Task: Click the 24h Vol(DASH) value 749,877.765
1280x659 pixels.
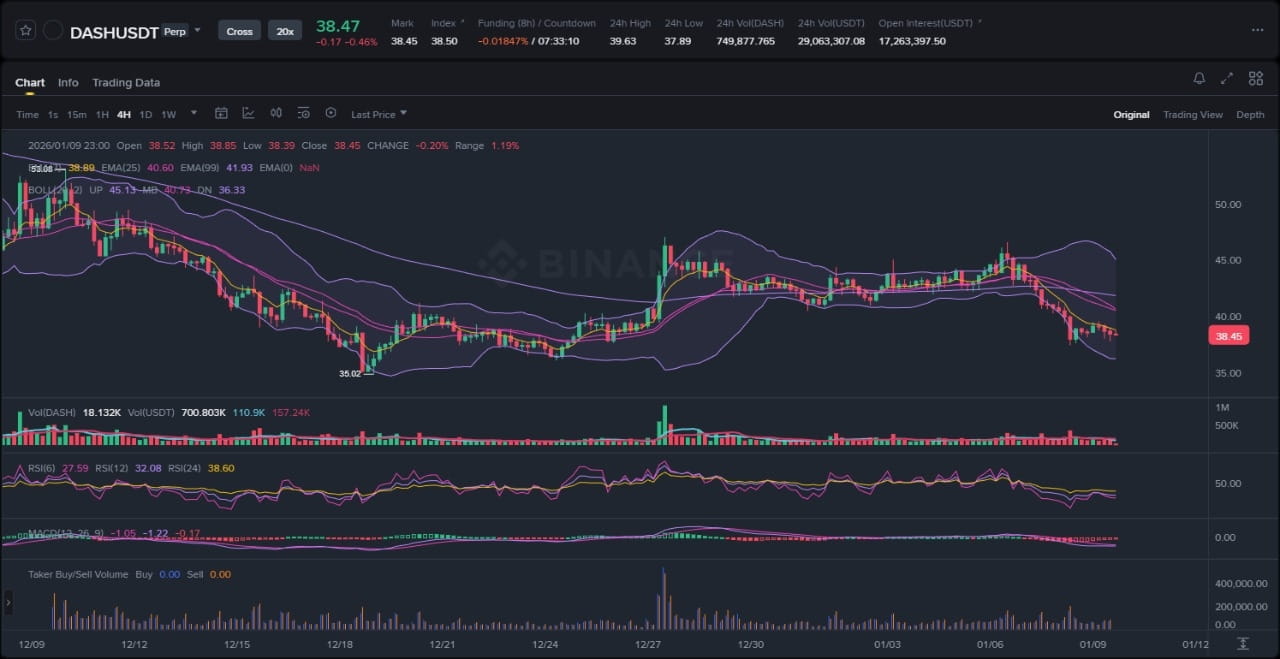Action: [745, 41]
